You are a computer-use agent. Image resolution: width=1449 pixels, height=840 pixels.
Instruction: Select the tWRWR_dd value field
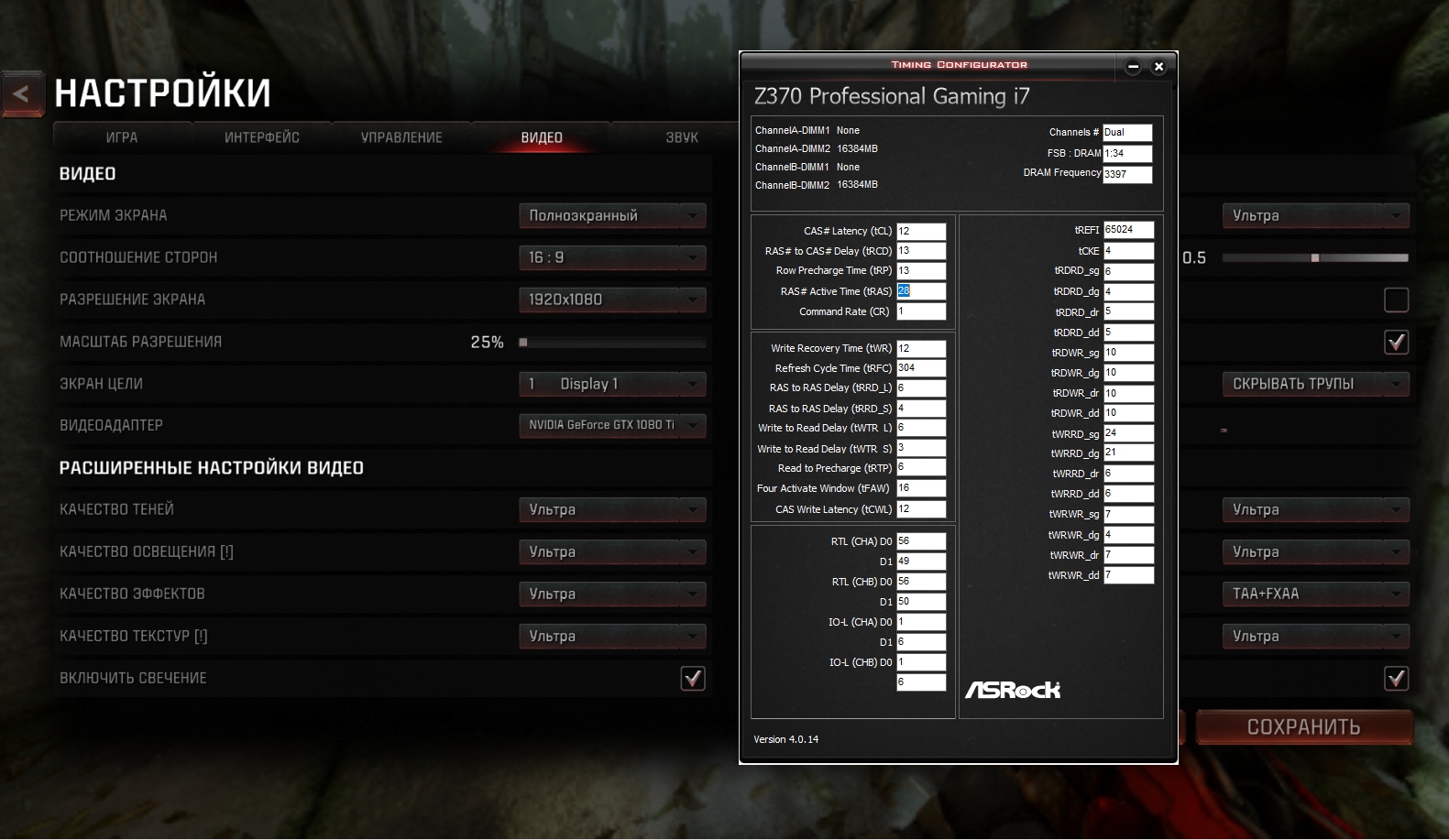click(x=1128, y=575)
